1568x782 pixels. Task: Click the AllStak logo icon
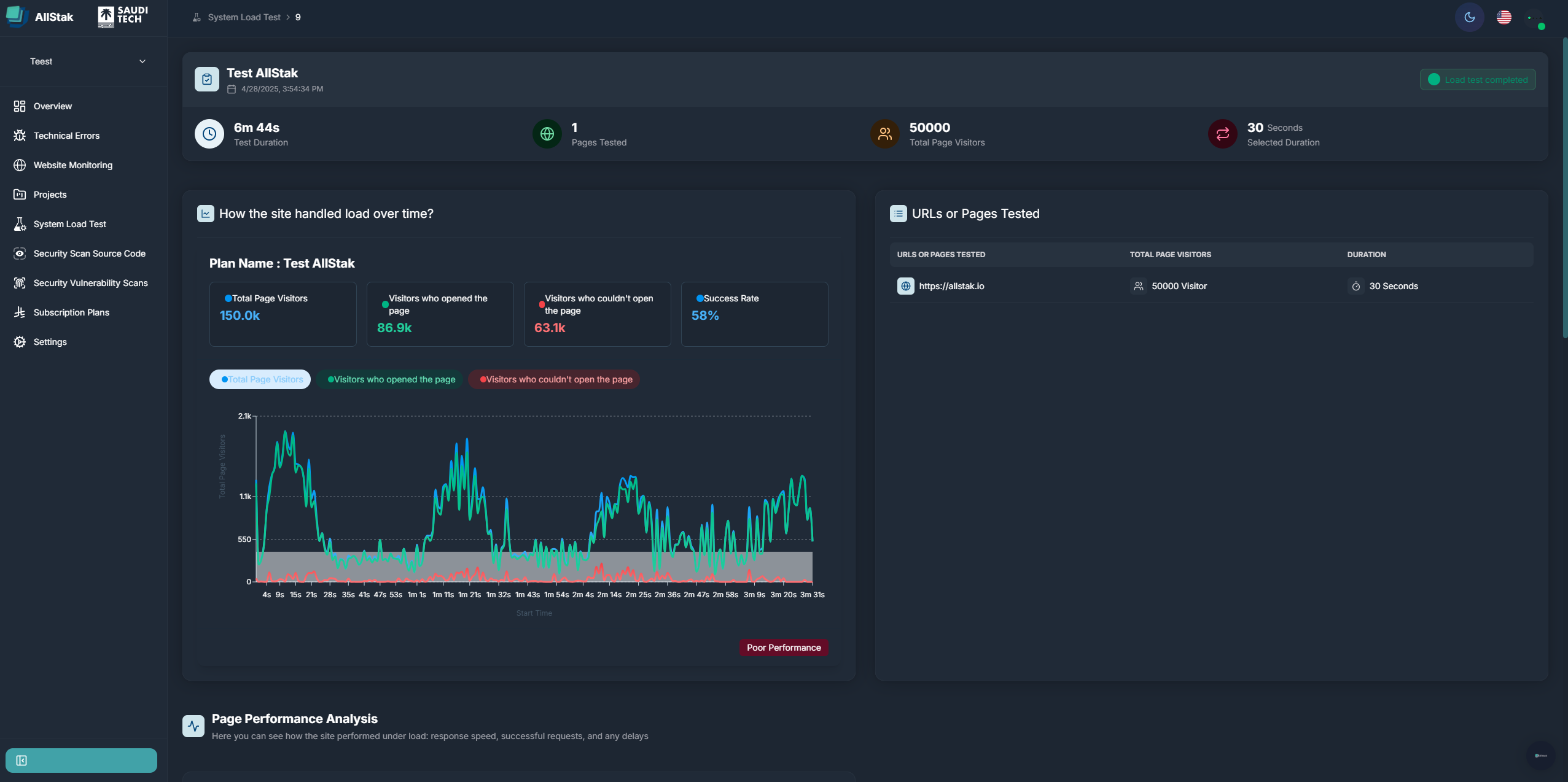tap(17, 17)
